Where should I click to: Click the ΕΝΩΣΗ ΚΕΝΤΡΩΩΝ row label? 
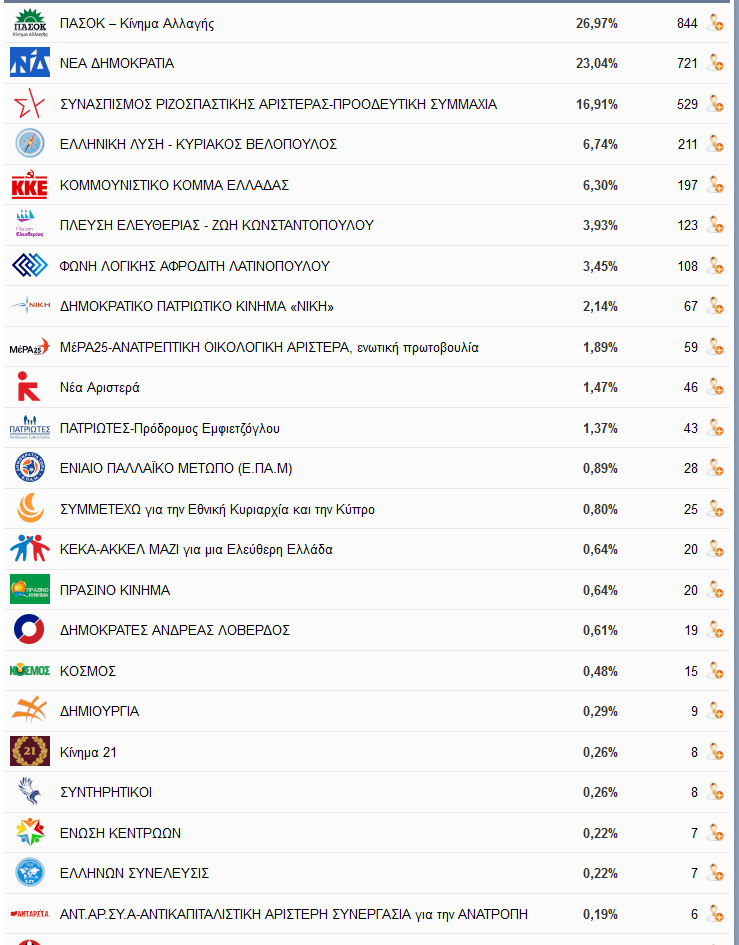121,834
